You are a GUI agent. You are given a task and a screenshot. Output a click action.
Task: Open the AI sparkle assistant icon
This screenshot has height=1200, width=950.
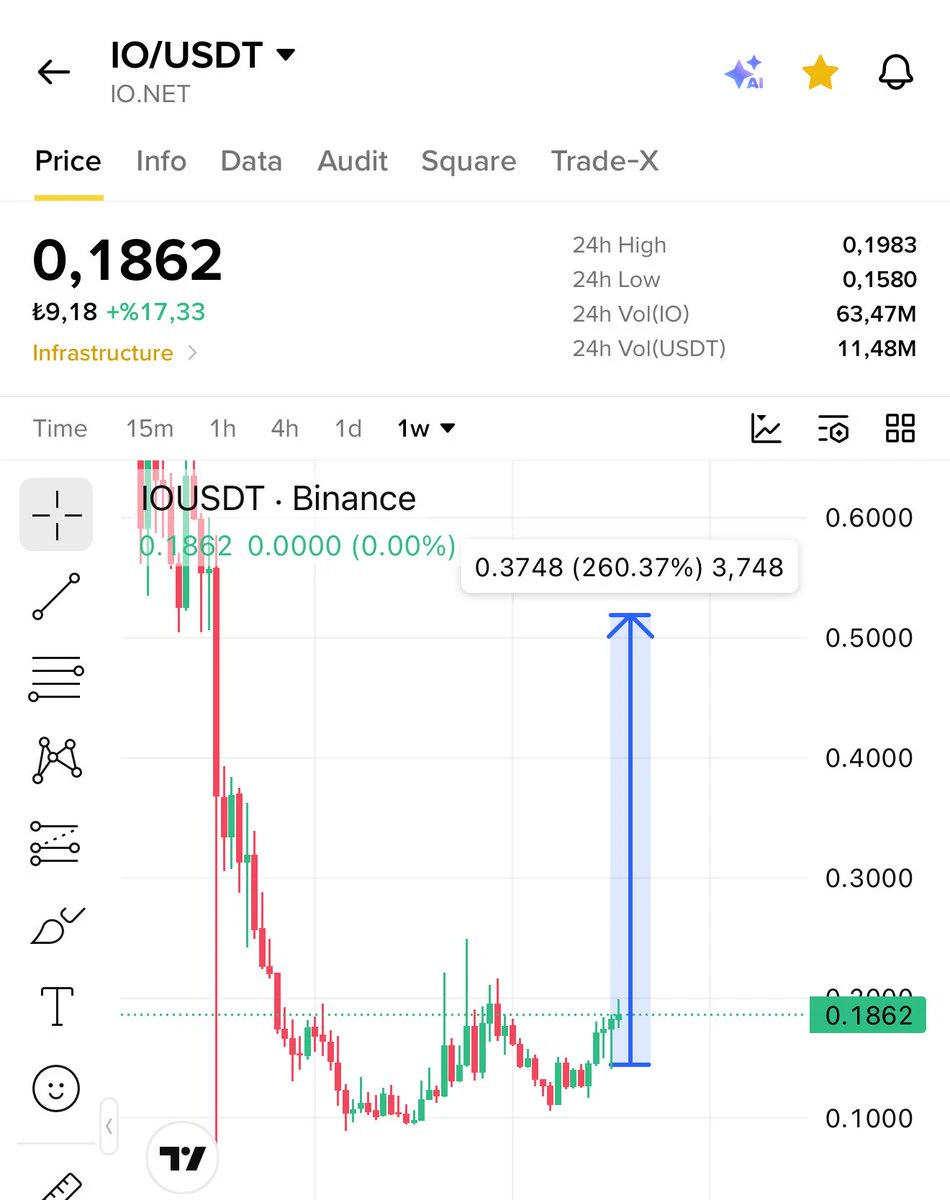pos(744,73)
